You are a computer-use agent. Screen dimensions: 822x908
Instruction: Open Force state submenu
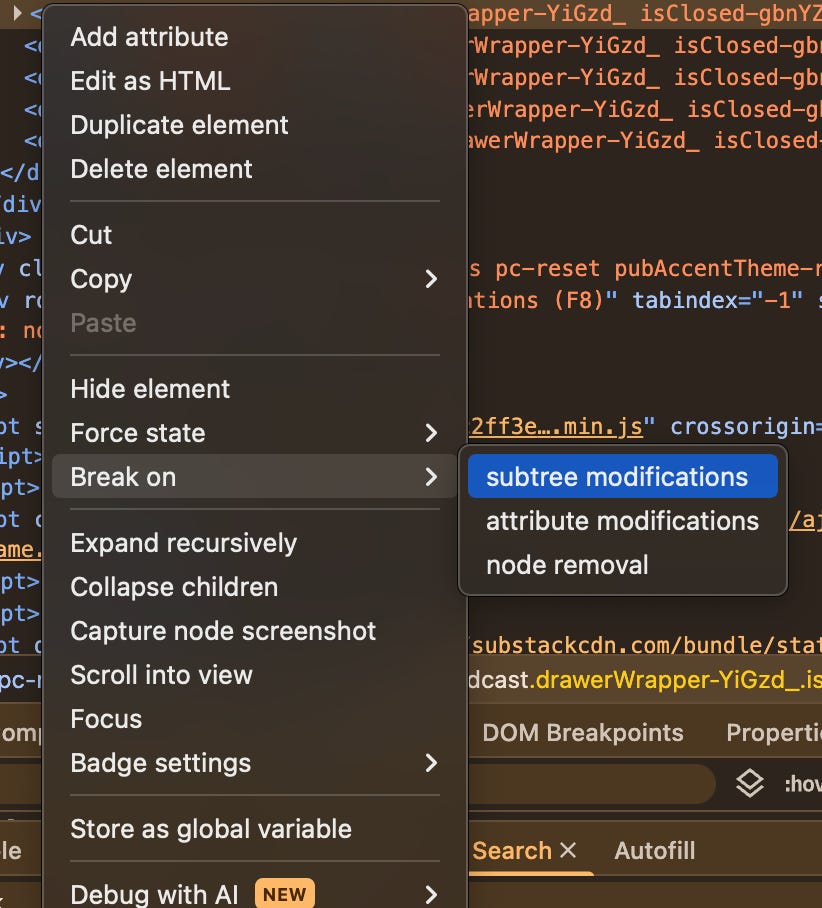tap(254, 433)
